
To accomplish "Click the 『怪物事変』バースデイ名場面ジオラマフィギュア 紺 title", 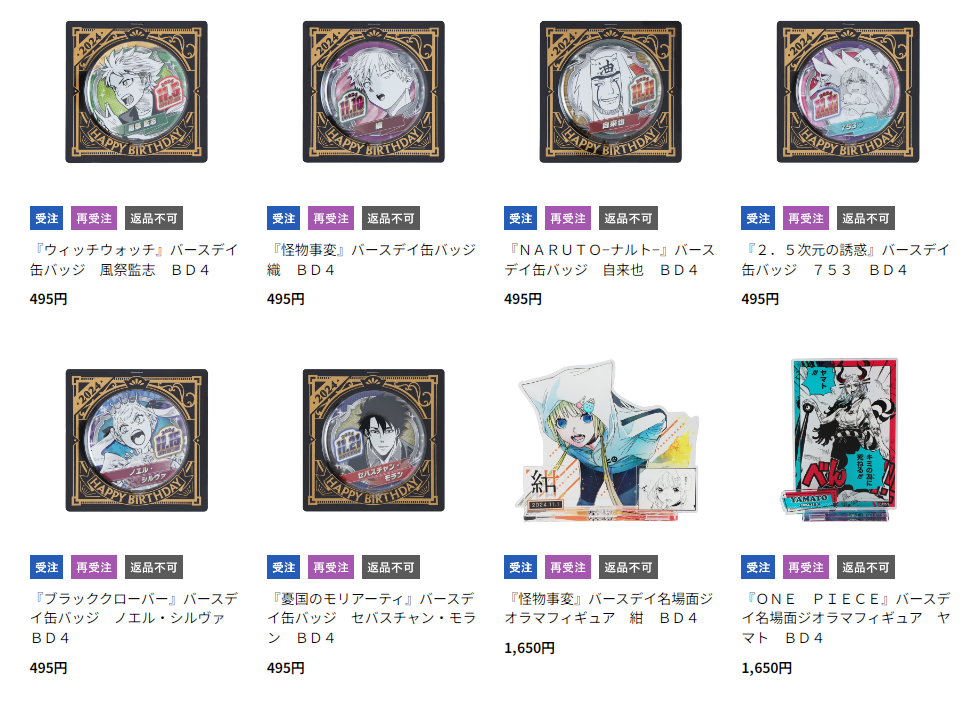I will [609, 608].
